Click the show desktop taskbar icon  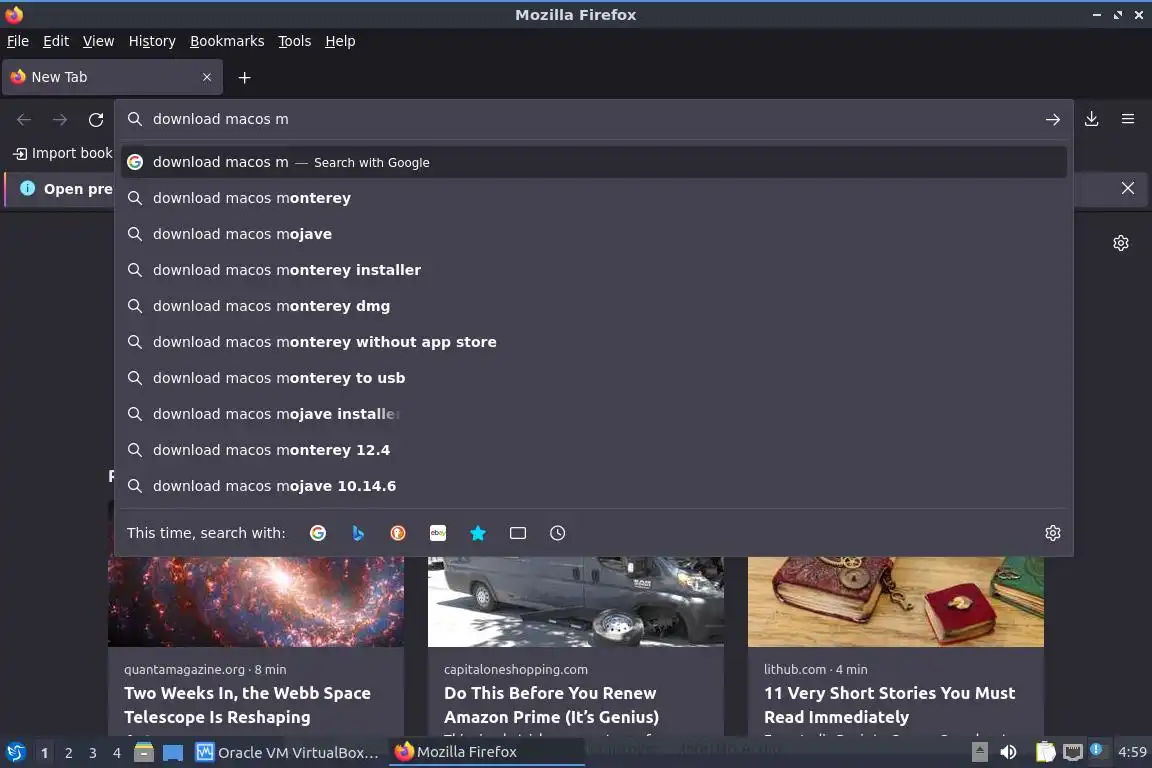[173, 753]
